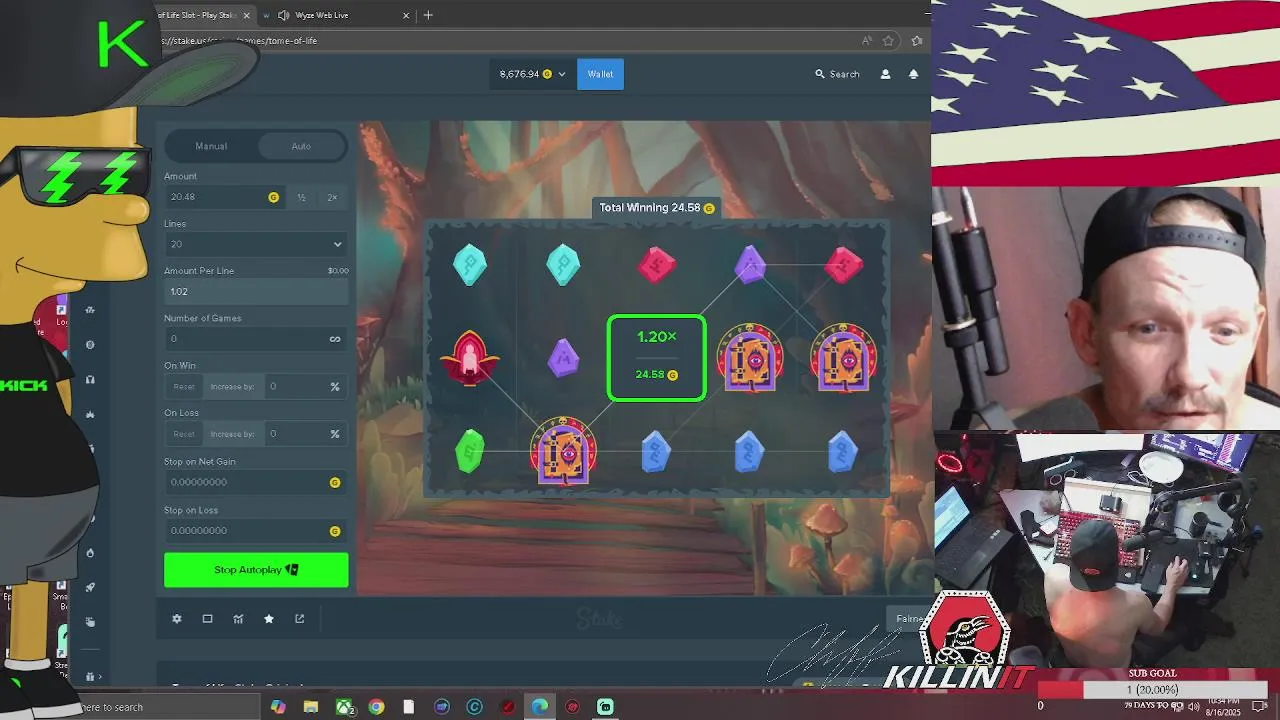Expand balance currency dropdown 8,676.94
The image size is (1280, 720).
pos(532,74)
